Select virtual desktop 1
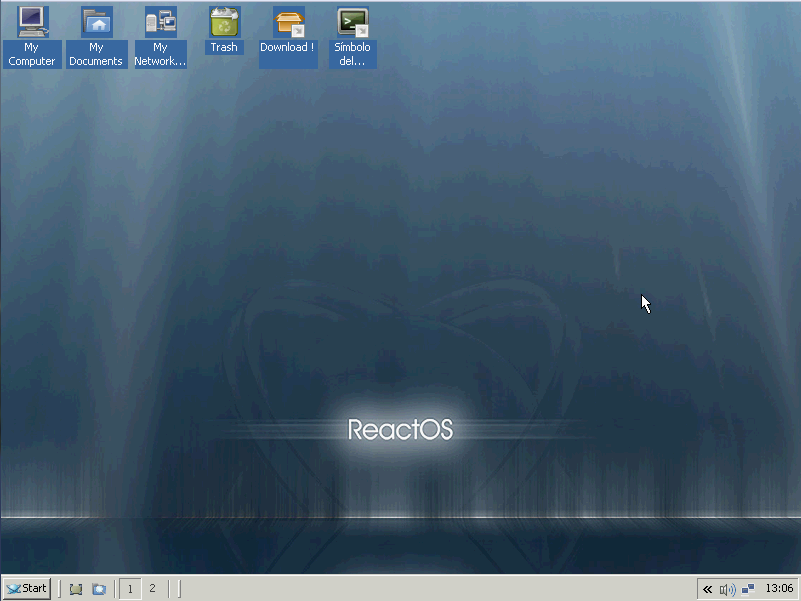The image size is (801, 601). pyautogui.click(x=129, y=588)
